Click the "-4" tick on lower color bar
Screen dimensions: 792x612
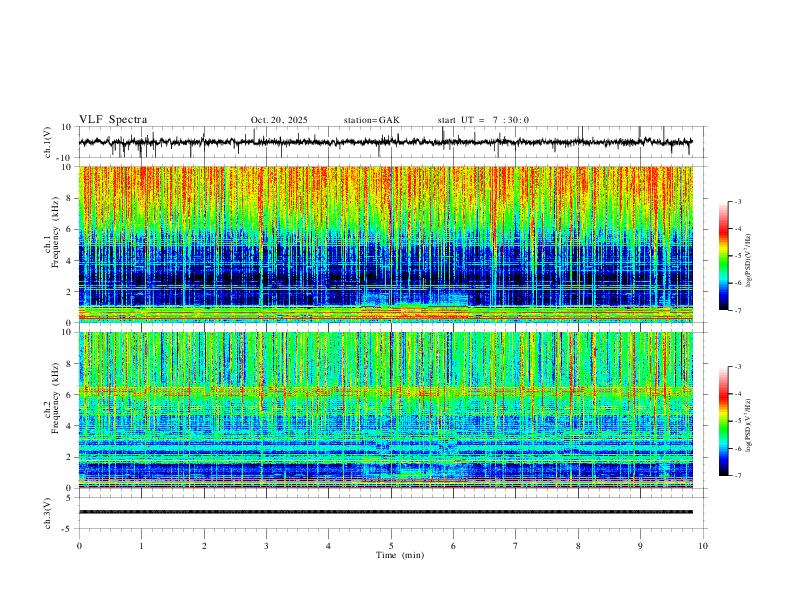tap(737, 394)
